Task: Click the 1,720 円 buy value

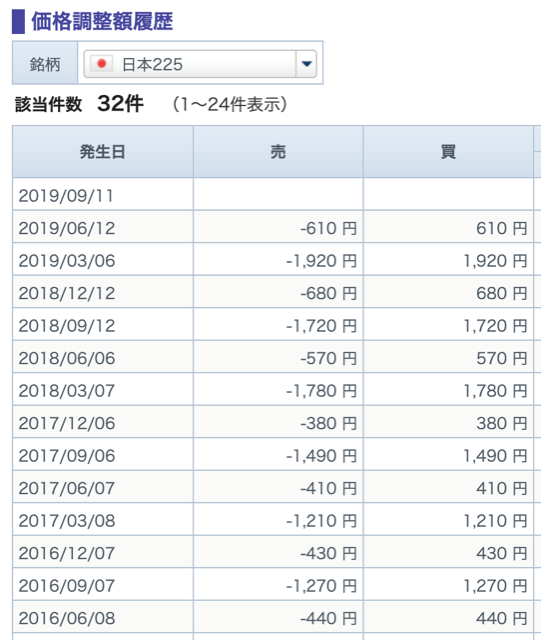Action: pyautogui.click(x=495, y=326)
